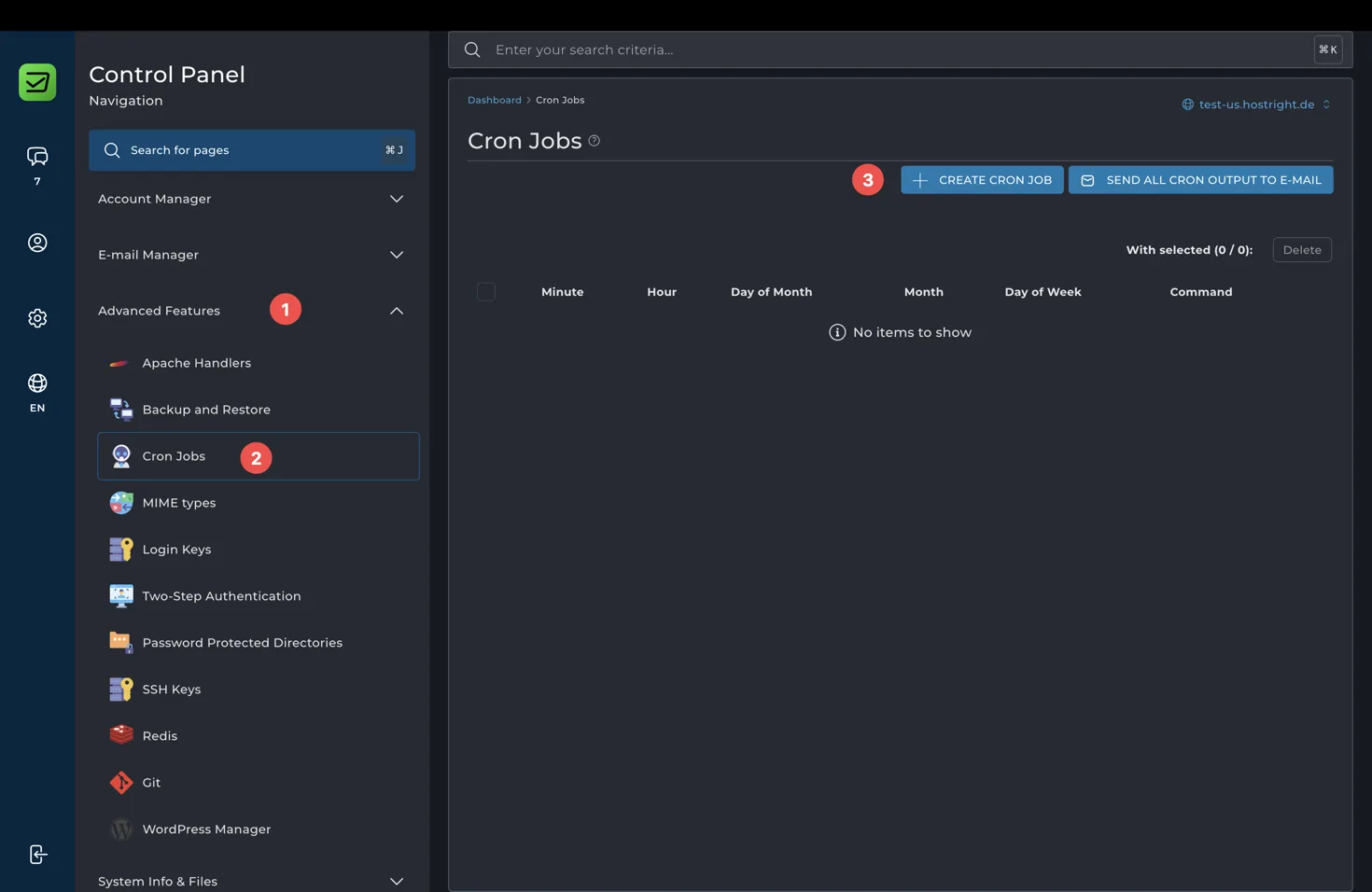1372x892 pixels.
Task: Click the Apache Handlers feather icon
Action: [120, 363]
